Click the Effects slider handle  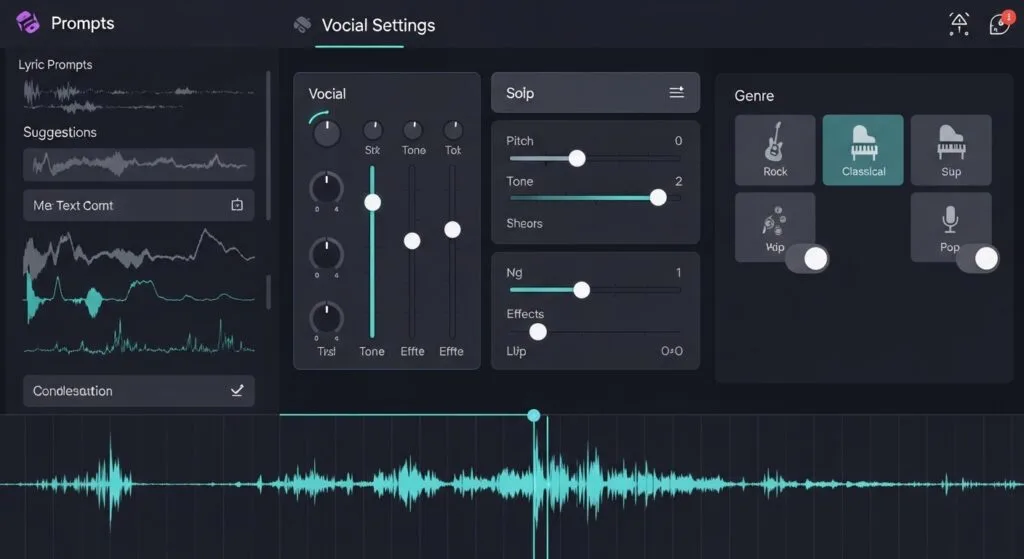coord(537,332)
